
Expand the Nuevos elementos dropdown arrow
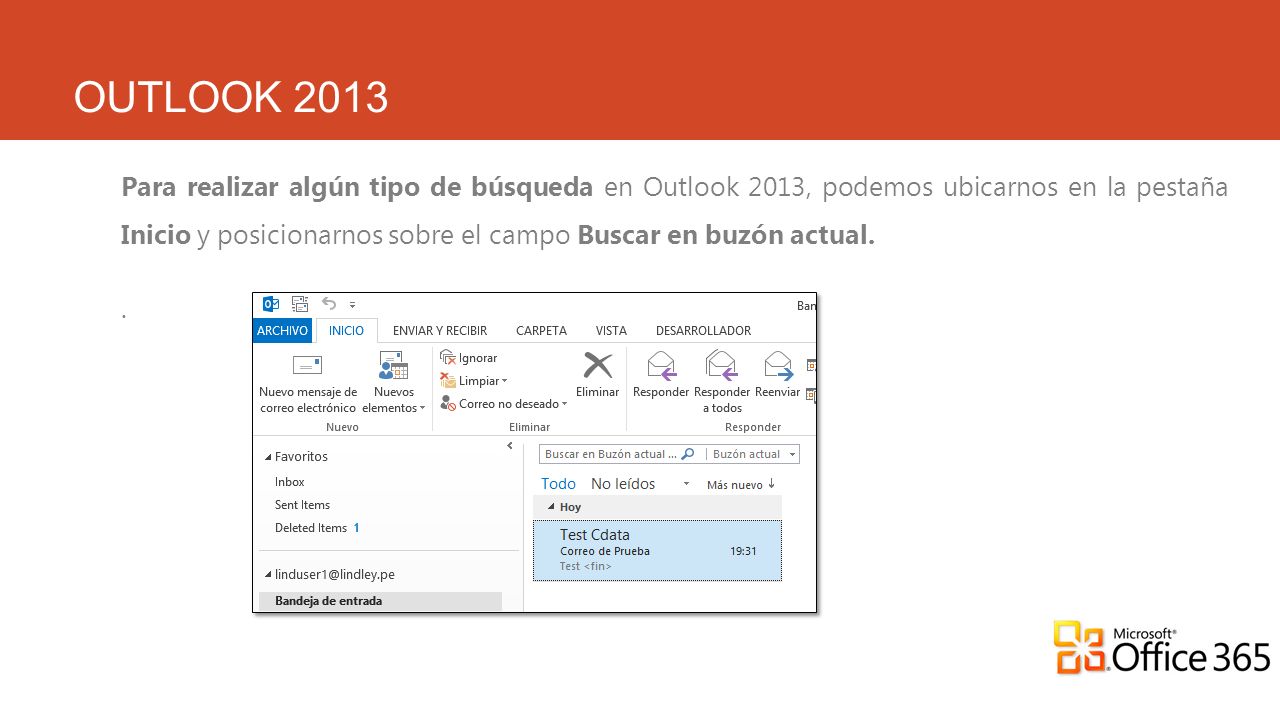422,408
